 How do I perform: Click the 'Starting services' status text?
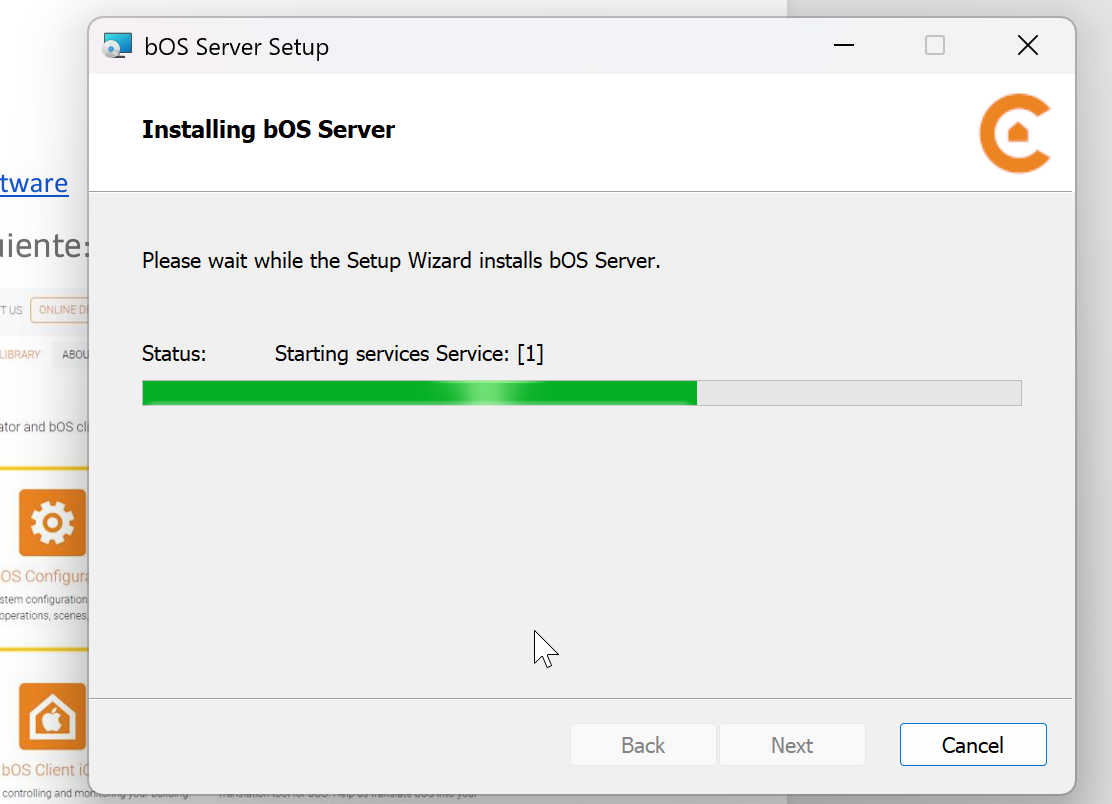click(x=408, y=354)
